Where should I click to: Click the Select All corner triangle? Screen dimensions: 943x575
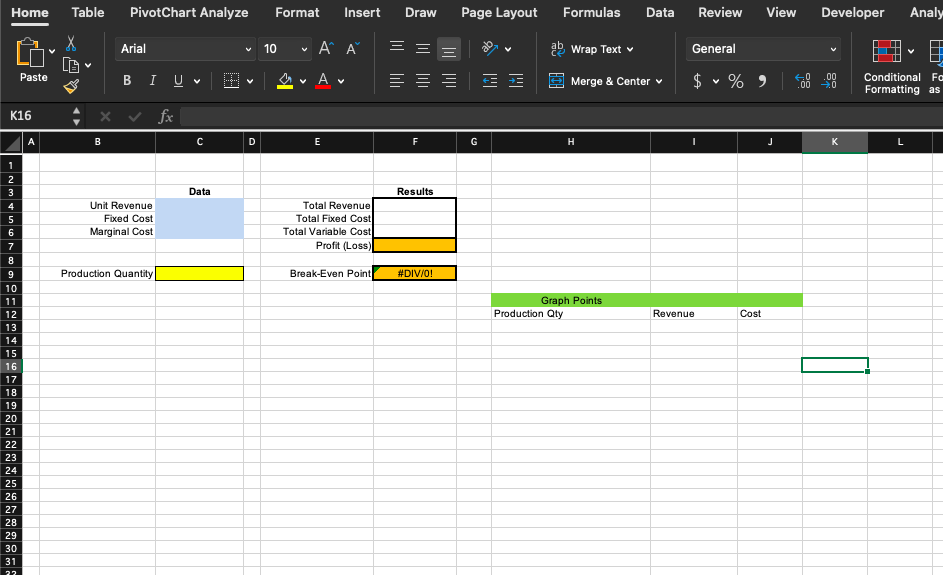tap(12, 143)
